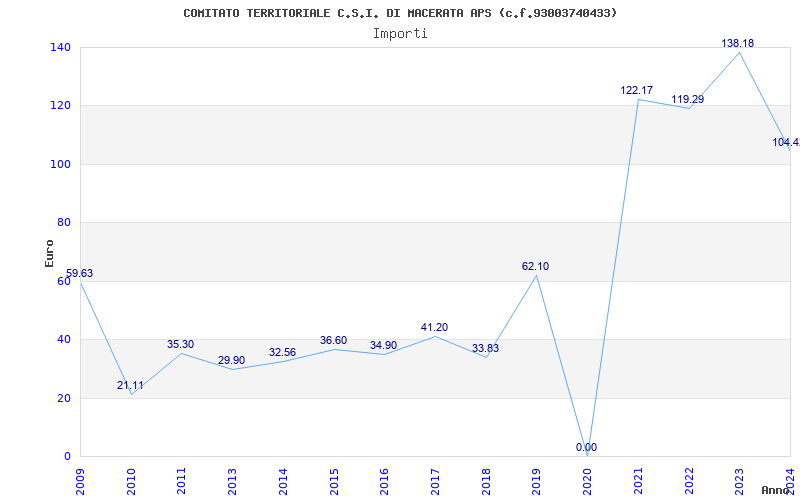The image size is (800, 500).
Task: Click the 40 y-axis tick label
Action: (x=63, y=339)
